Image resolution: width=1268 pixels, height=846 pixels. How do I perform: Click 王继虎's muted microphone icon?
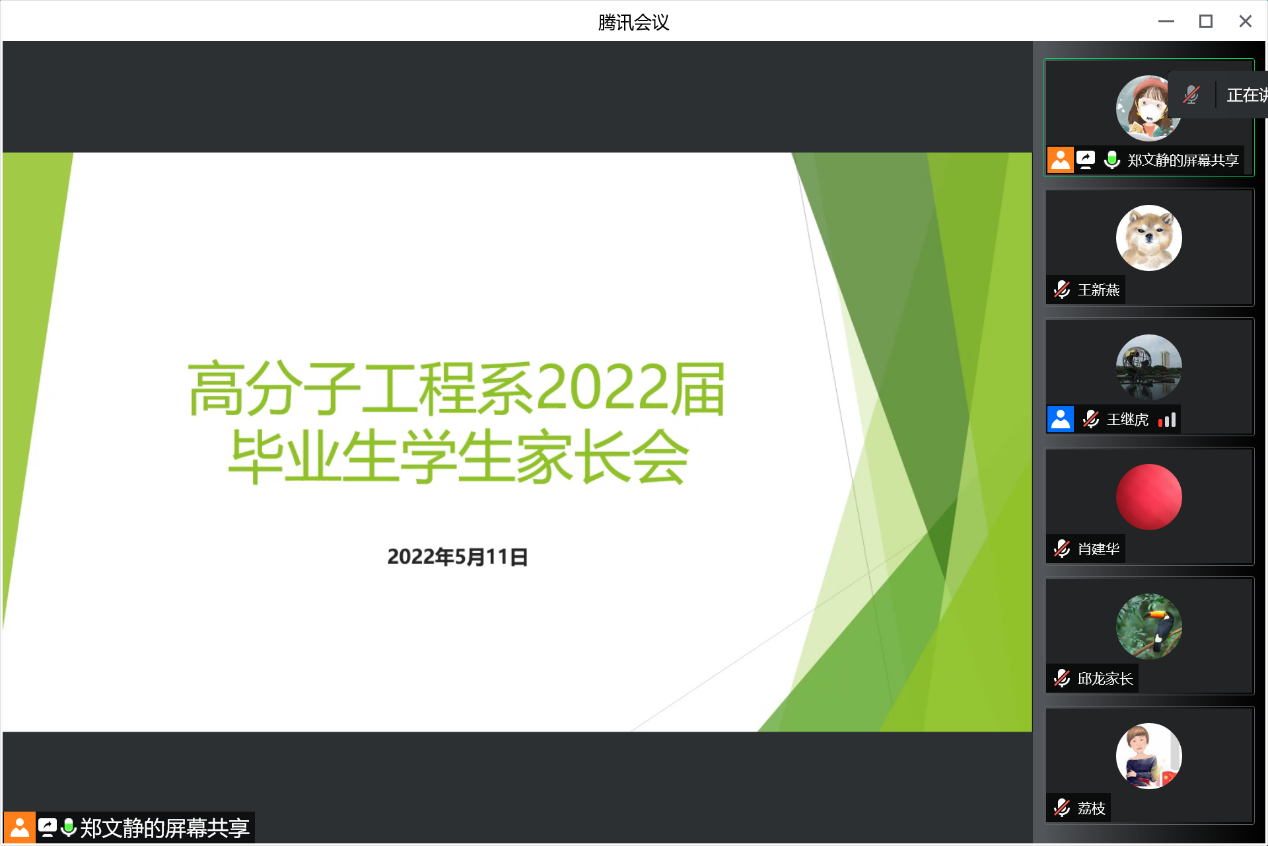click(1090, 419)
